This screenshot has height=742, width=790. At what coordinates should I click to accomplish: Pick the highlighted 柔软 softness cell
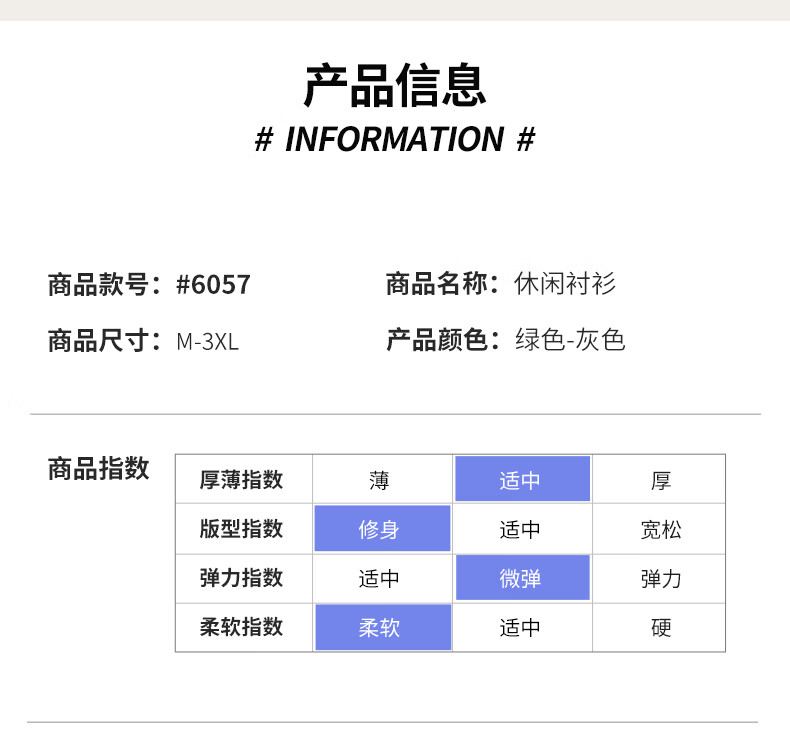tap(379, 627)
